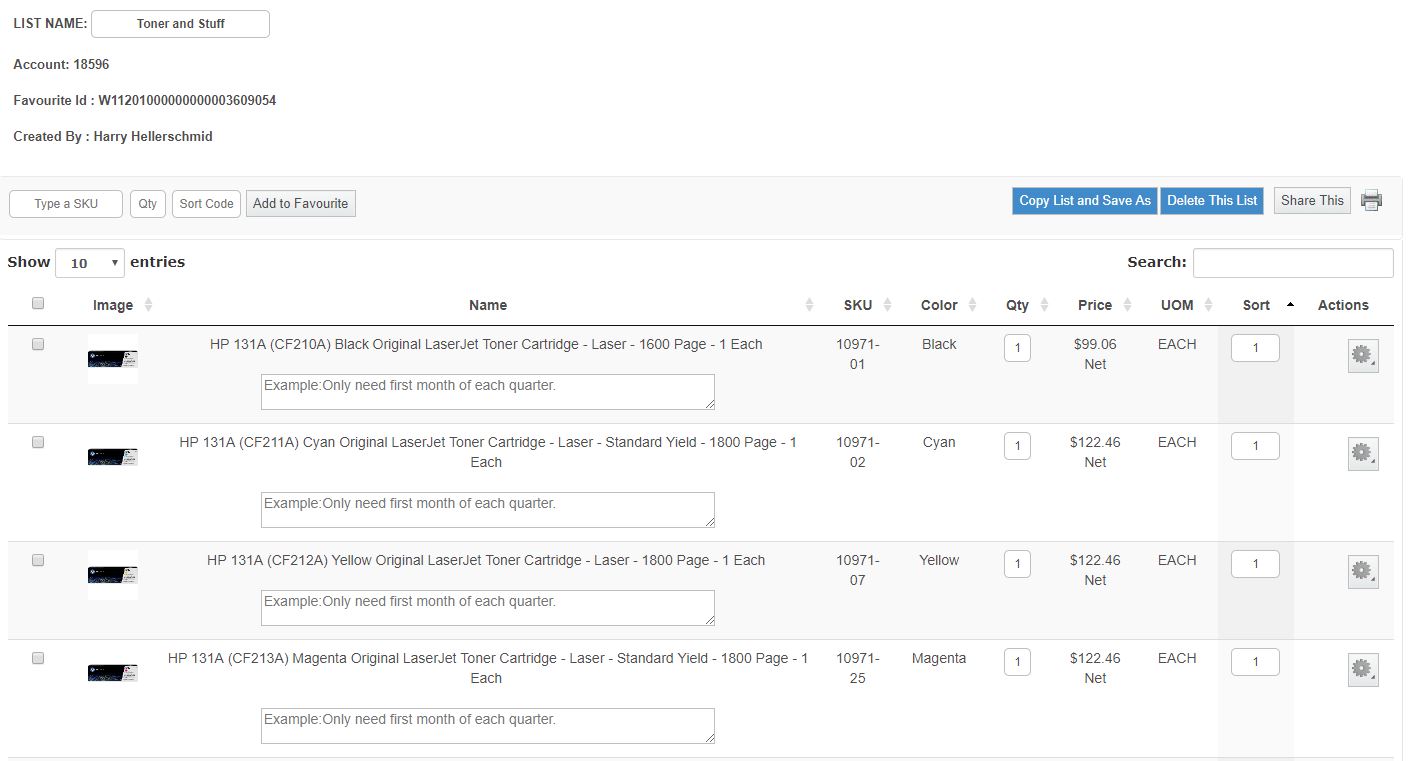1409x761 pixels.
Task: Sort table by Color column arrows
Action: tap(972, 305)
